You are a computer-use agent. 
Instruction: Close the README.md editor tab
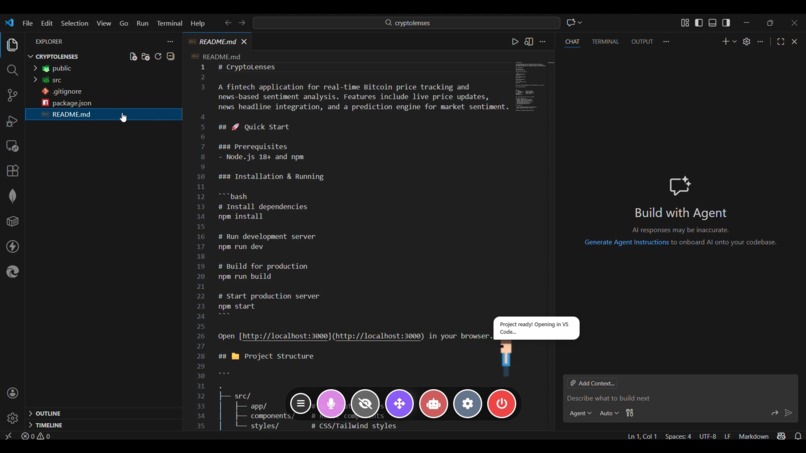[x=244, y=42]
